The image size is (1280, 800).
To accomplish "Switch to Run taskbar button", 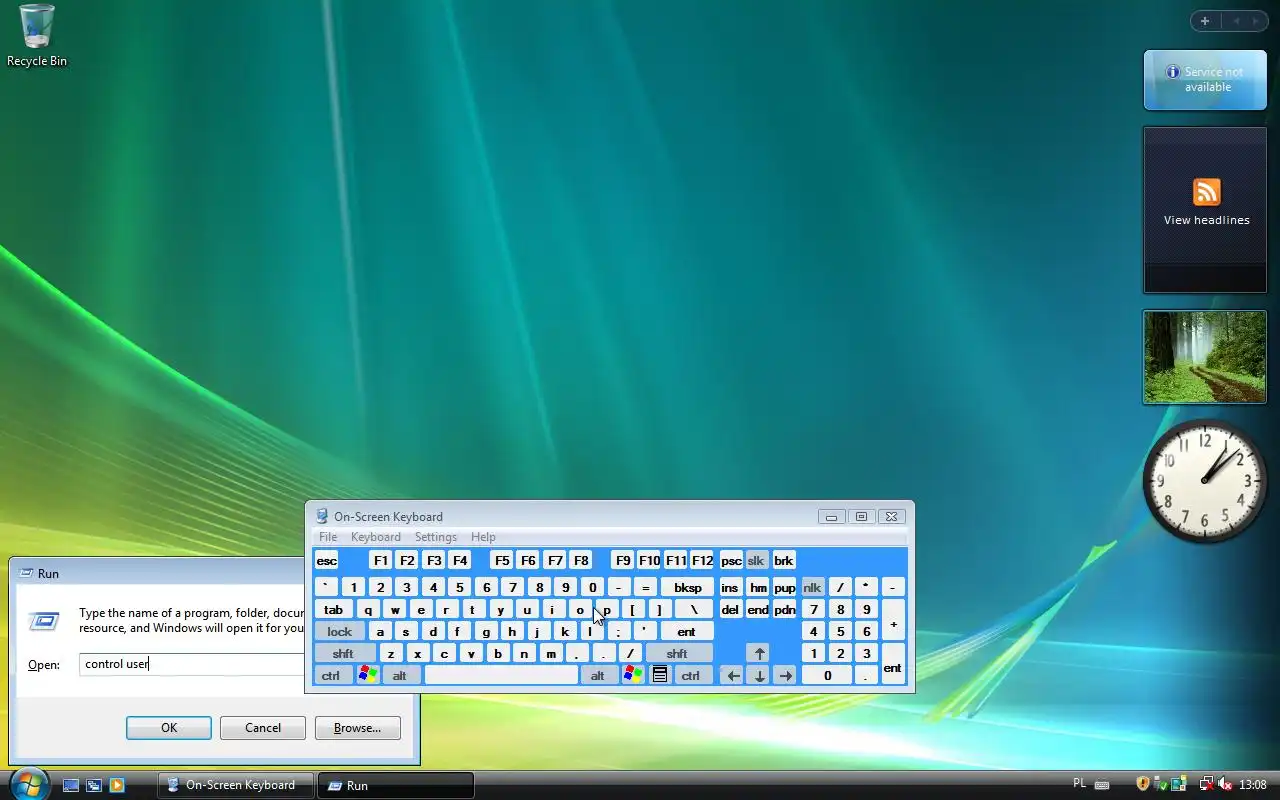I will click(x=396, y=785).
